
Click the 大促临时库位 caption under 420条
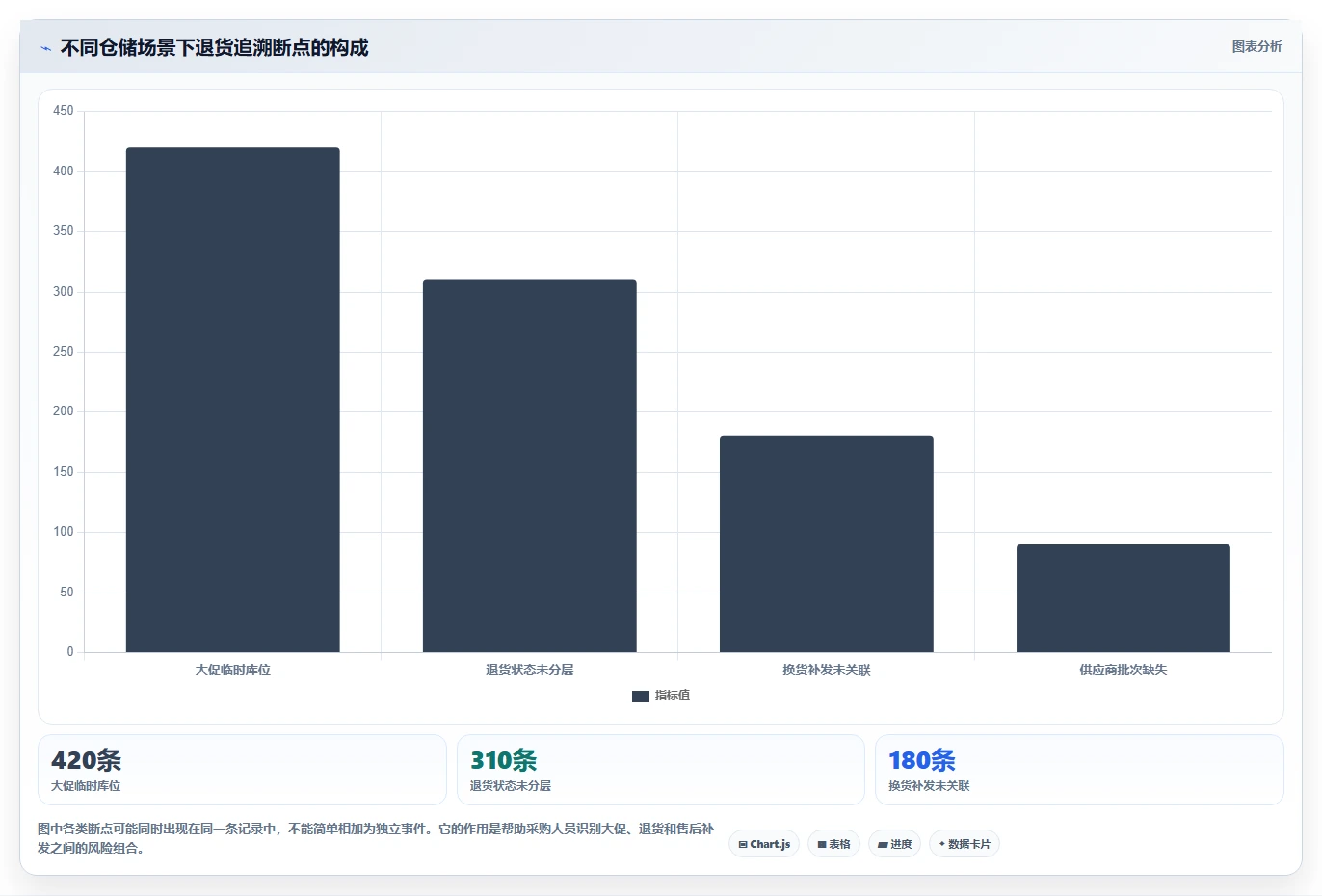[86, 786]
